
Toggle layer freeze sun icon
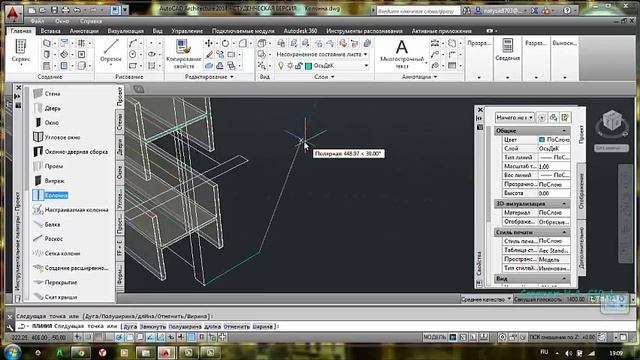(290, 66)
